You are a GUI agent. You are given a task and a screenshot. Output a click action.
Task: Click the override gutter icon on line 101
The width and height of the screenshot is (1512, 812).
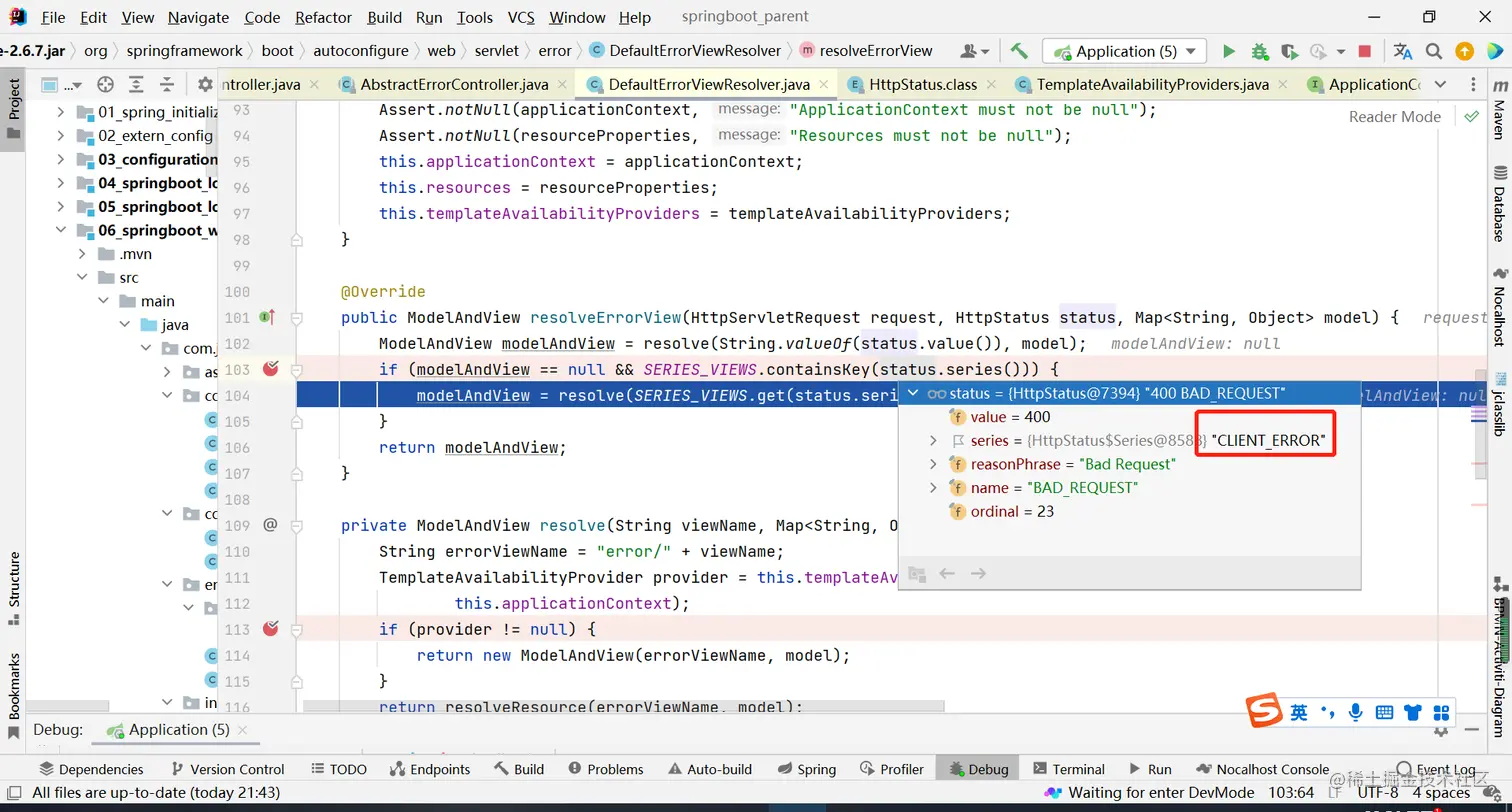267,317
